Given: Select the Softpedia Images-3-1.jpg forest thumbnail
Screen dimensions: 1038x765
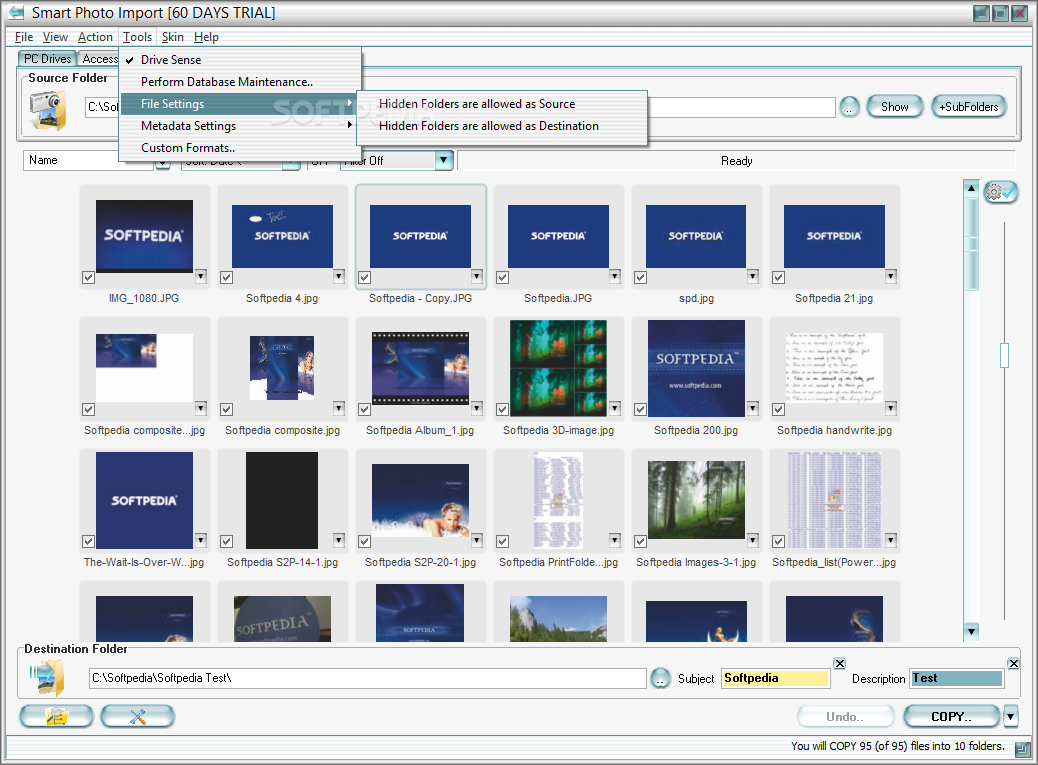Looking at the screenshot, I should pos(696,500).
